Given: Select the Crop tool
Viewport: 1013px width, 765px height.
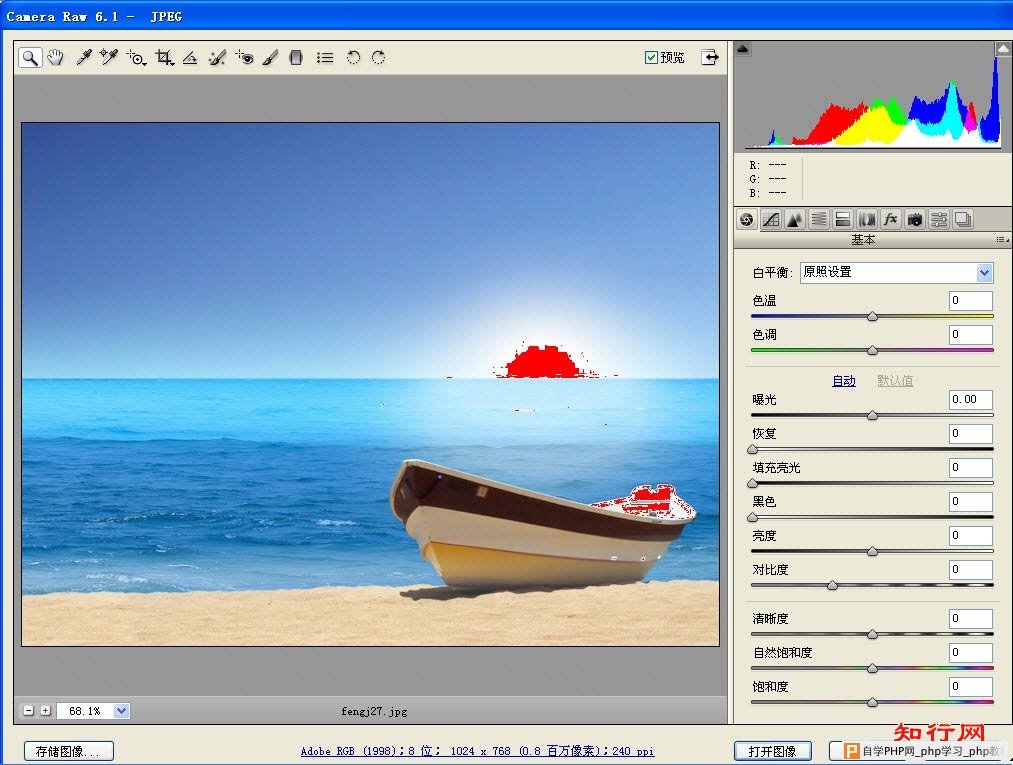Looking at the screenshot, I should (164, 58).
